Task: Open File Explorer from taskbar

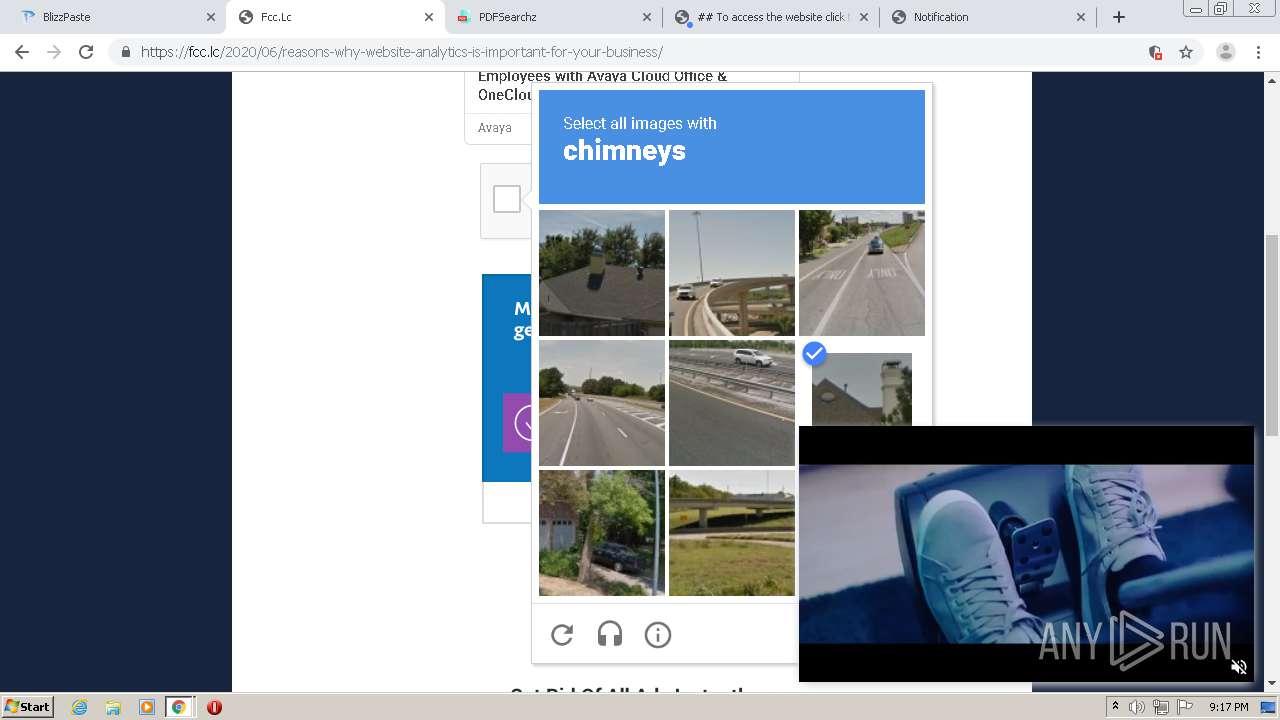Action: [113, 707]
